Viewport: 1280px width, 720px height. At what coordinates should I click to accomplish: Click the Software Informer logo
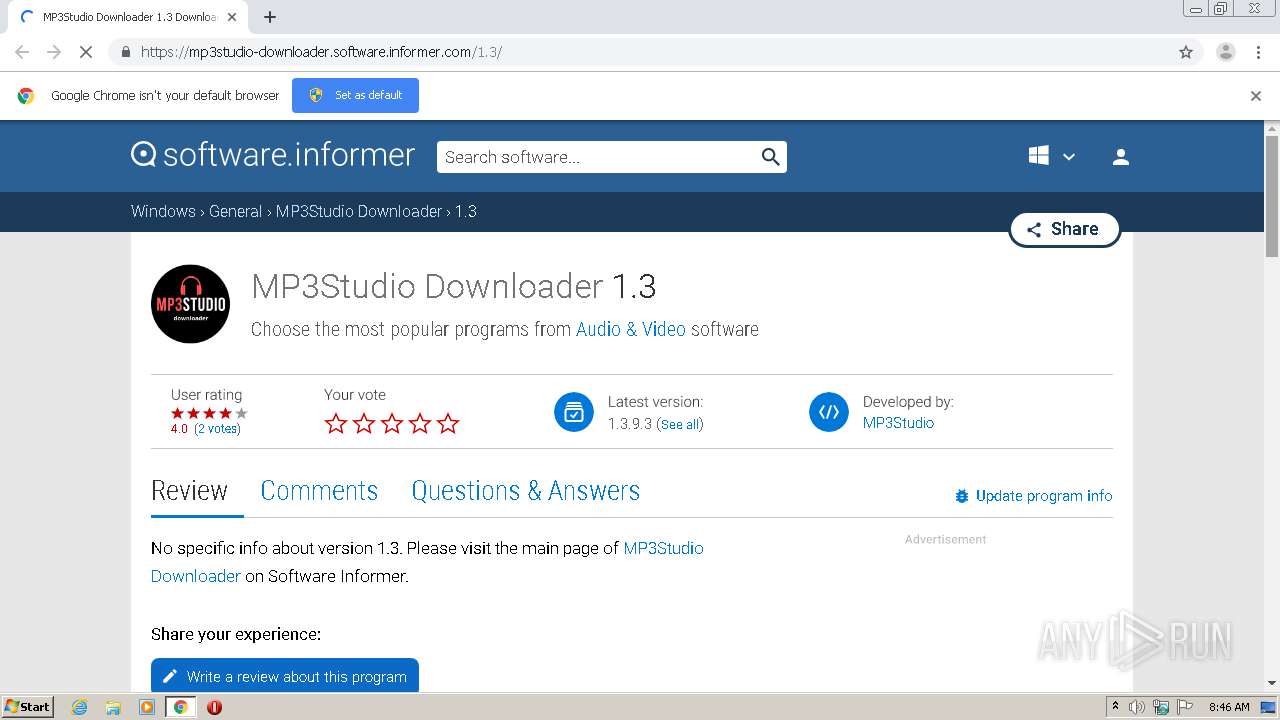272,155
